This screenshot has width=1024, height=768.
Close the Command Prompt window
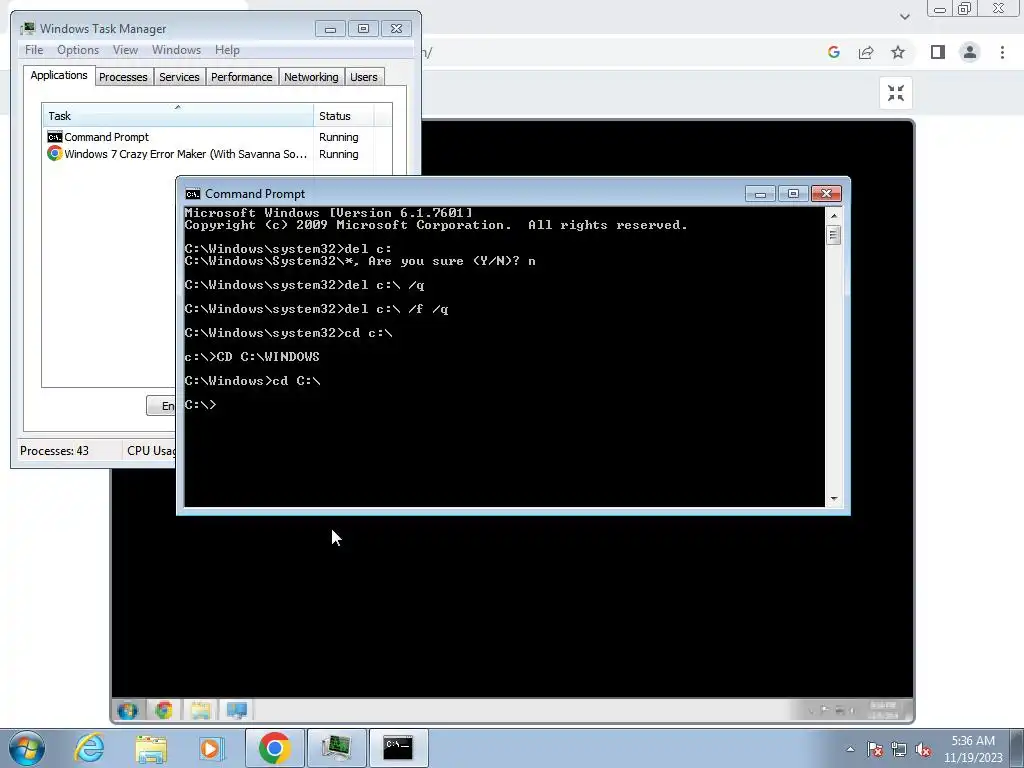coord(826,193)
